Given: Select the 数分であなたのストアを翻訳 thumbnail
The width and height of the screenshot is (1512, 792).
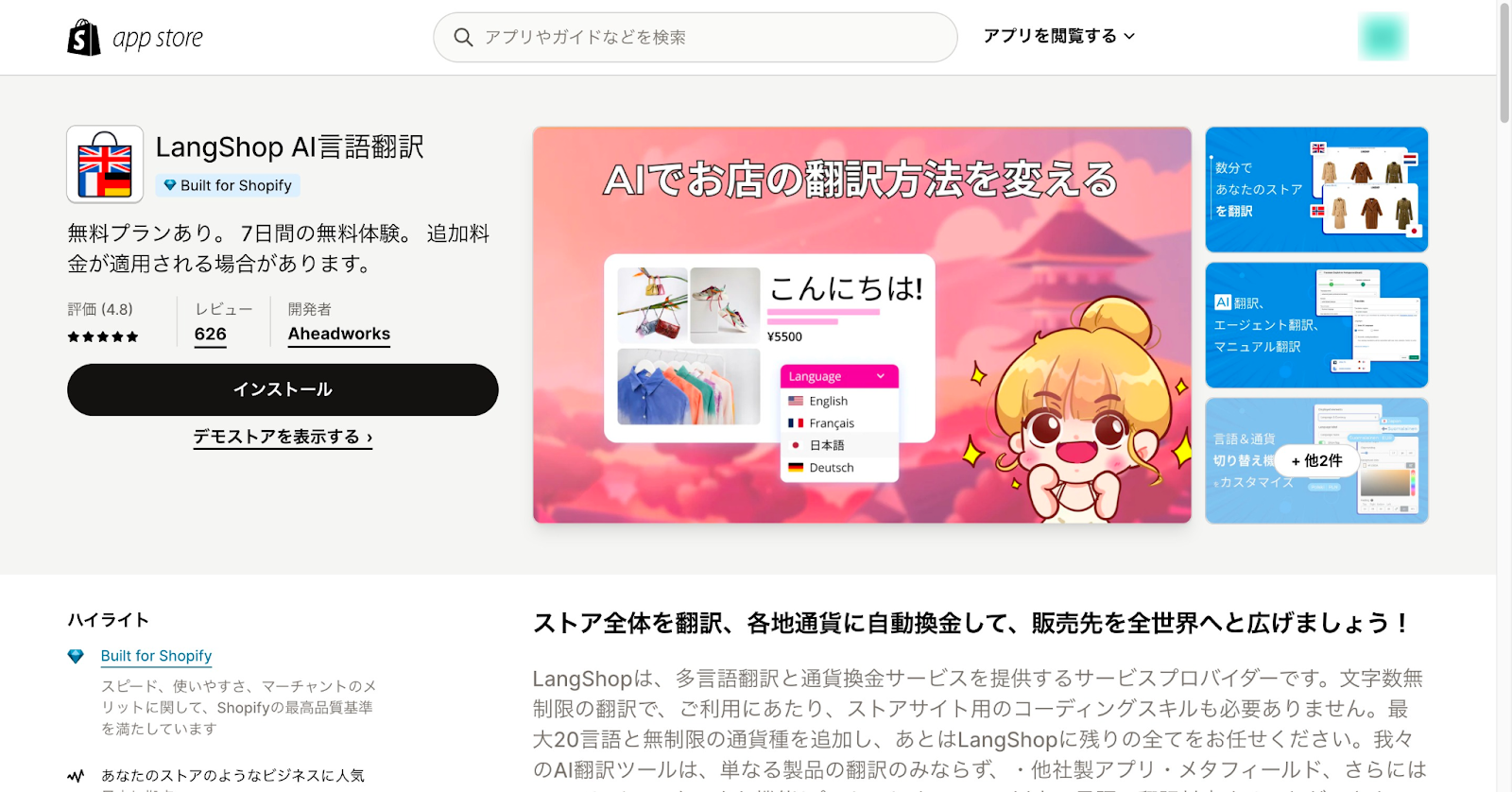Looking at the screenshot, I should pyautogui.click(x=1316, y=189).
